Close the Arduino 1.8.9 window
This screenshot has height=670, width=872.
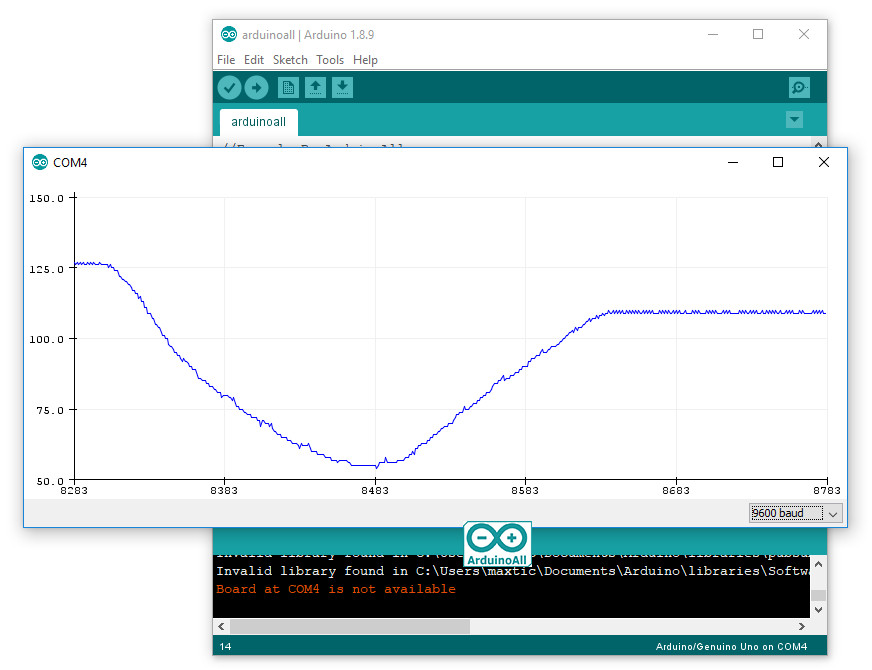[804, 34]
